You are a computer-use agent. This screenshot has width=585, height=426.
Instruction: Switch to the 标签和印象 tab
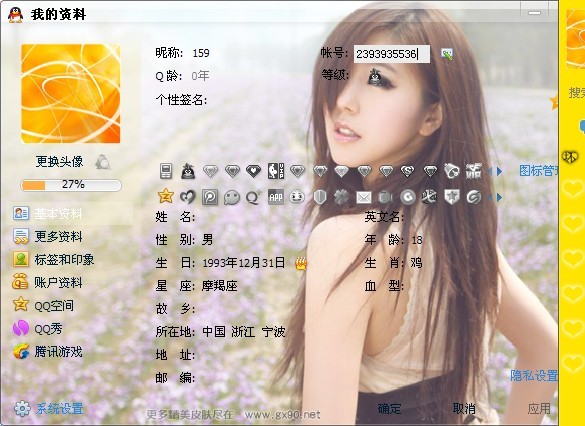coord(54,260)
